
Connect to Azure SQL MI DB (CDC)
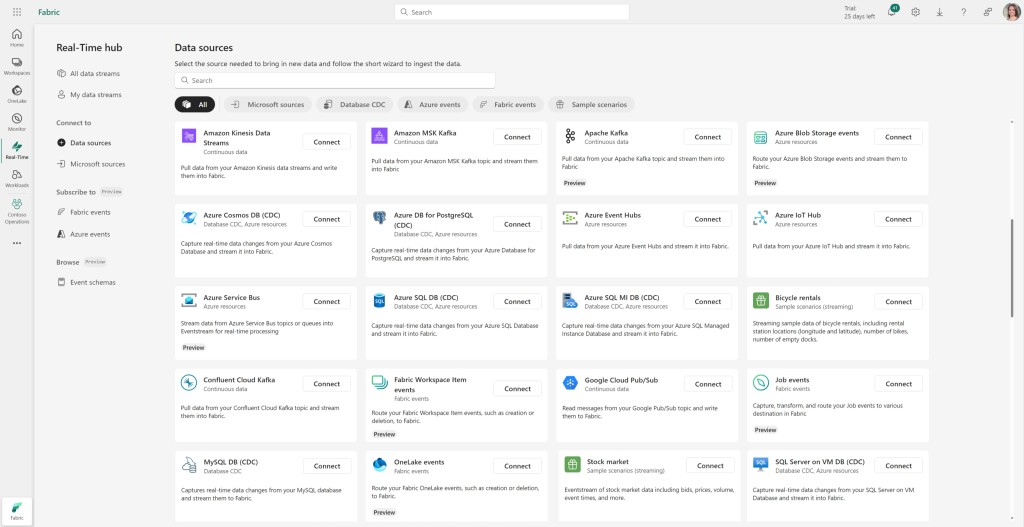(x=708, y=302)
